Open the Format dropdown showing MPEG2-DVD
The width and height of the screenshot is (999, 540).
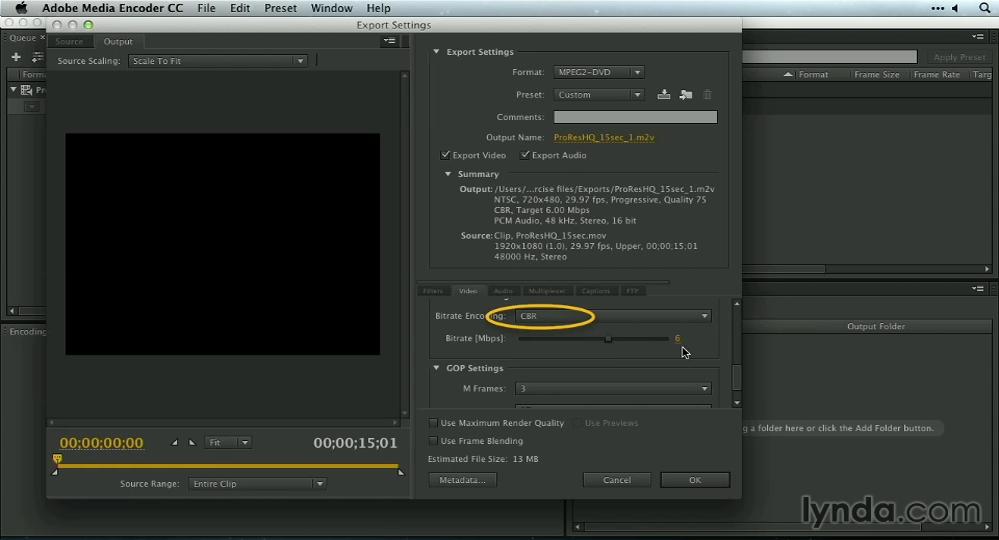pyautogui.click(x=598, y=72)
